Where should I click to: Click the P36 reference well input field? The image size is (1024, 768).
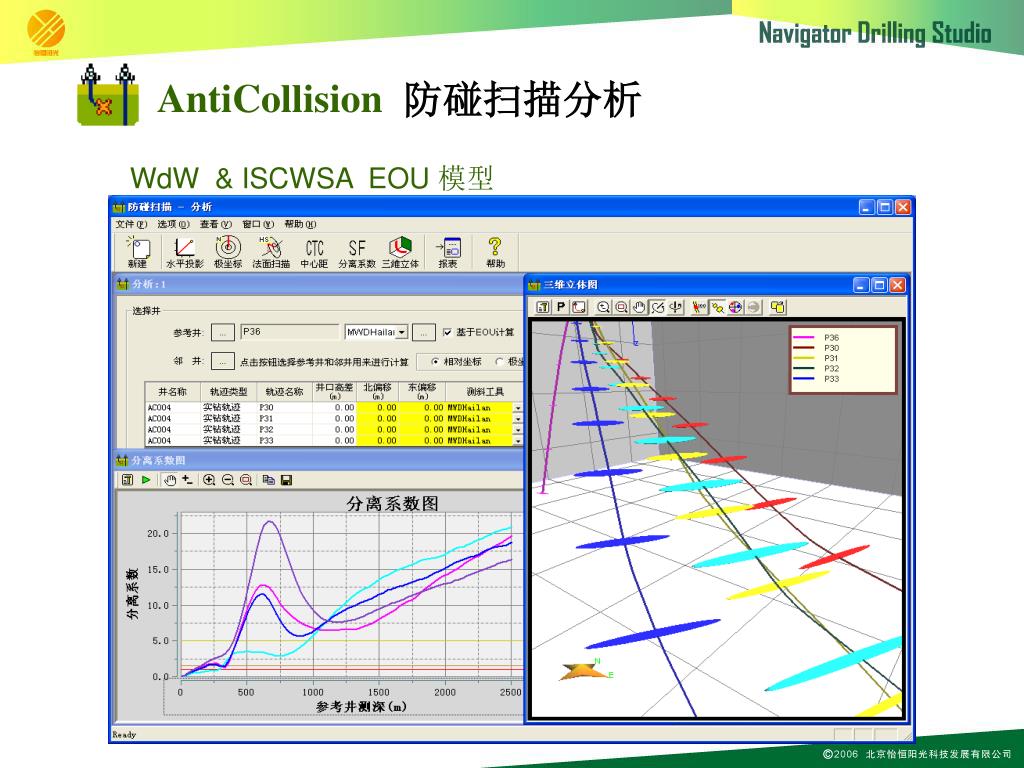(289, 332)
